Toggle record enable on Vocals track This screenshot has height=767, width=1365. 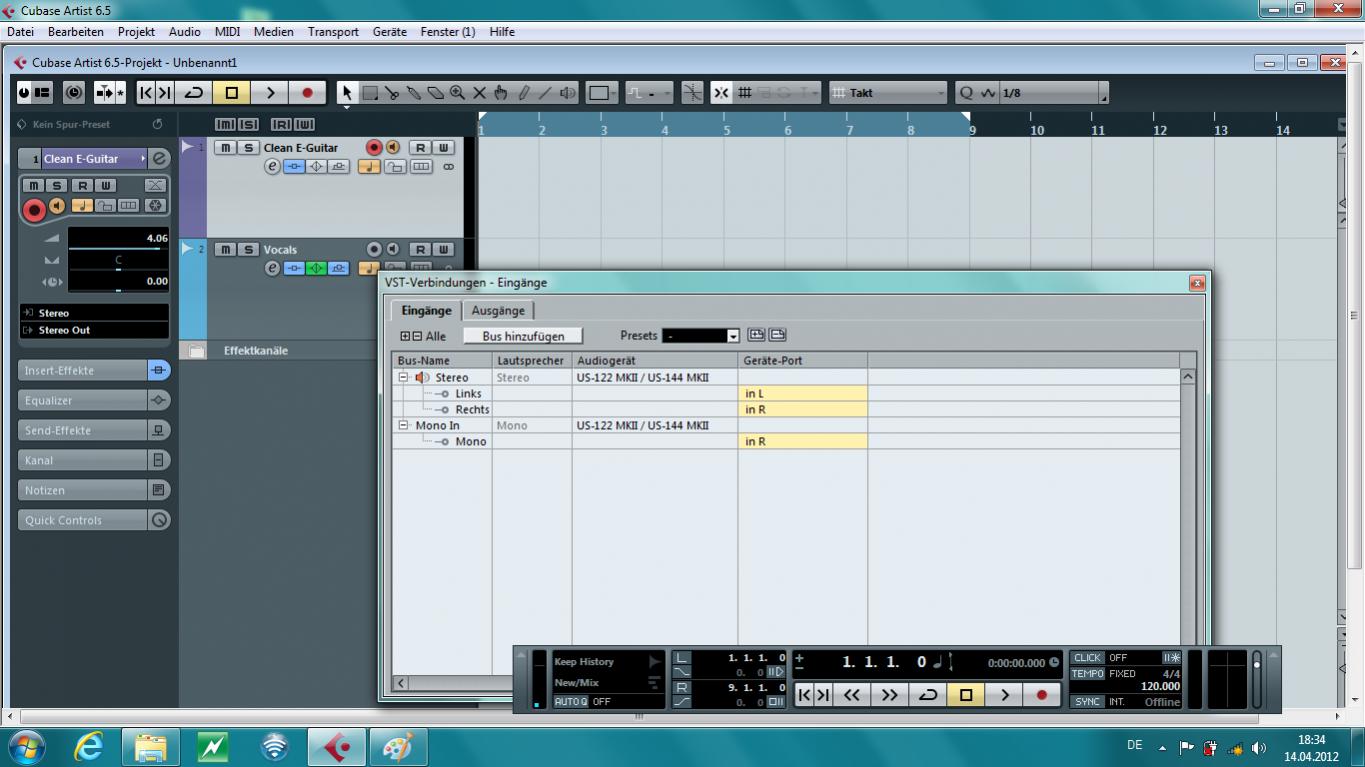375,249
